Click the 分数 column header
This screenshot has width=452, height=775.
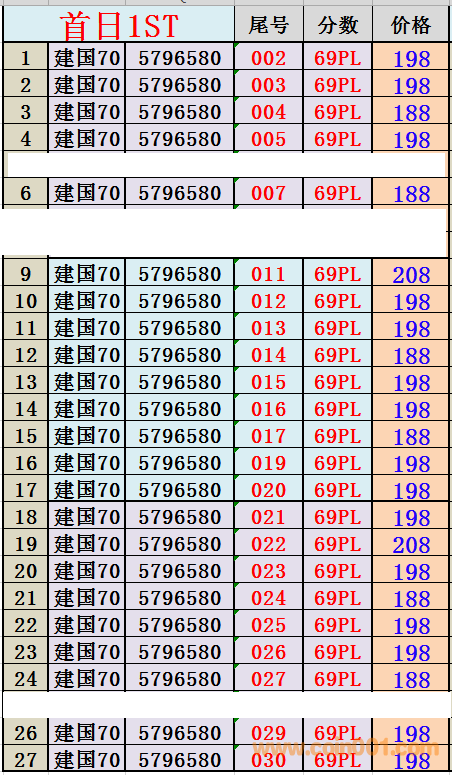click(337, 24)
